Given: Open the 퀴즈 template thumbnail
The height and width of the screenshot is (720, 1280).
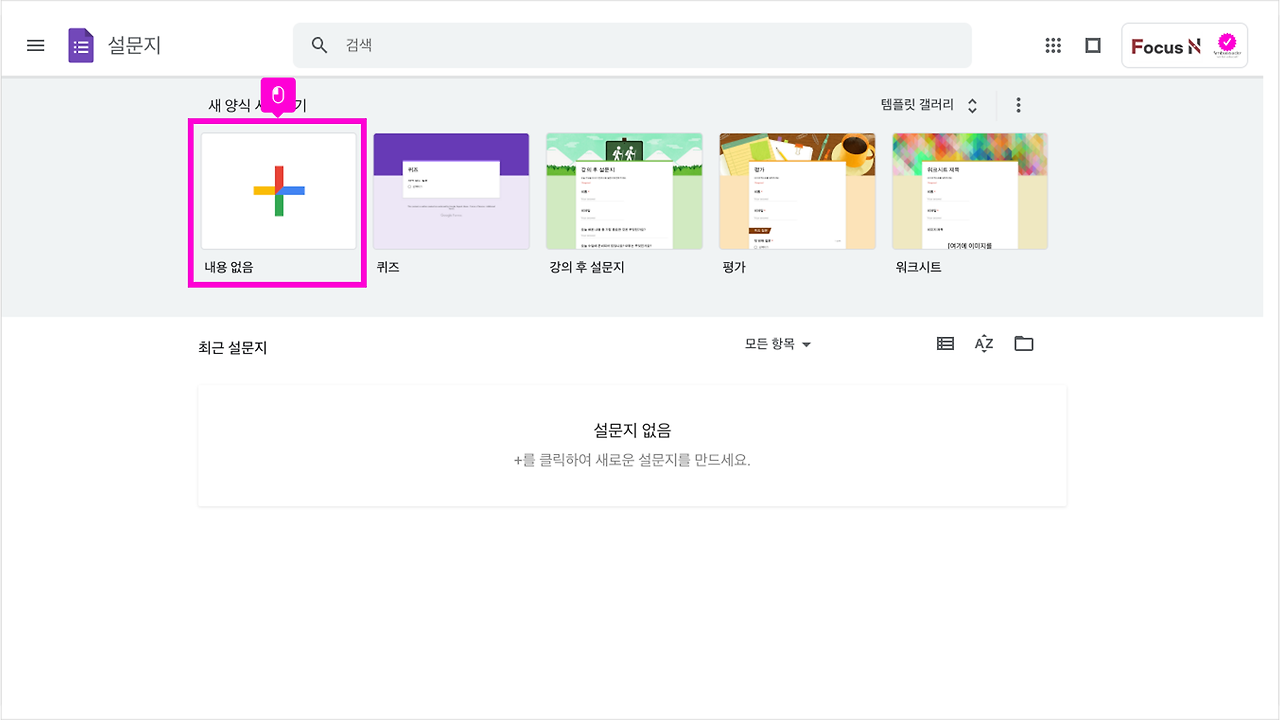Looking at the screenshot, I should click(x=451, y=191).
